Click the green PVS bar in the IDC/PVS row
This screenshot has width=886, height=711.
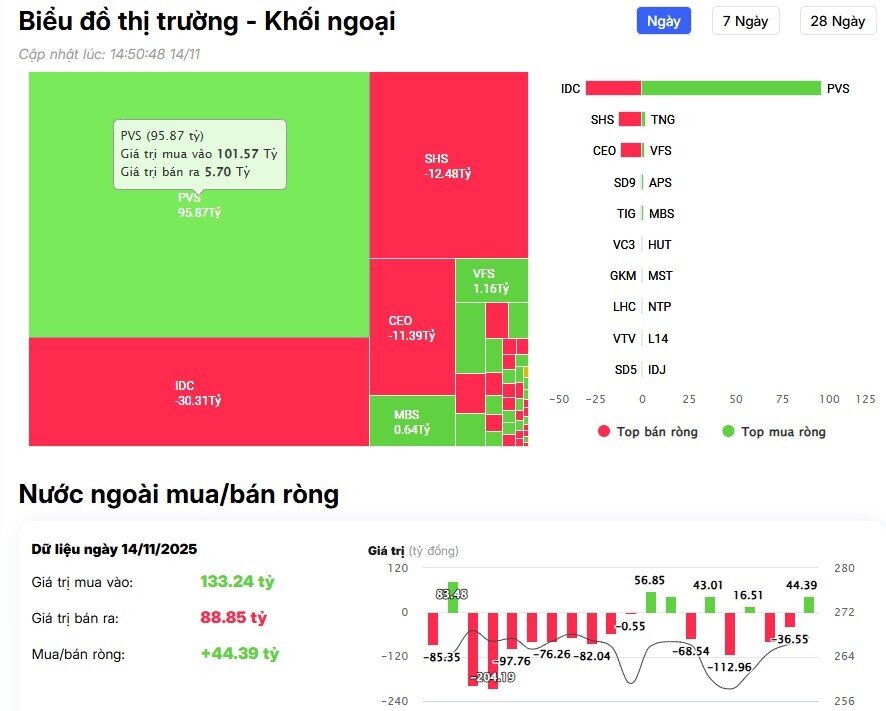pos(730,88)
